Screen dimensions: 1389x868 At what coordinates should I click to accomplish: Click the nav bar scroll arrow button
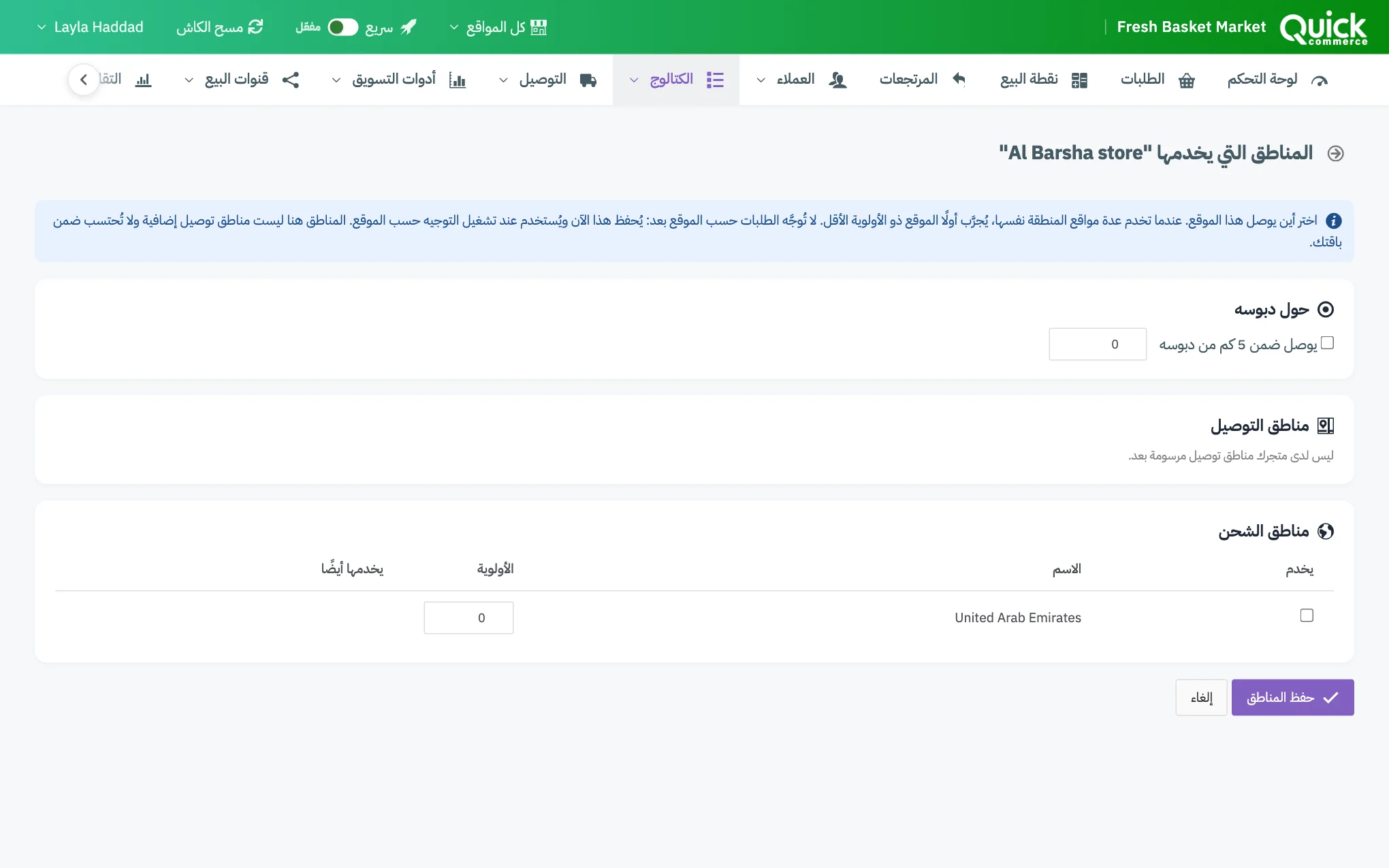[x=84, y=80]
